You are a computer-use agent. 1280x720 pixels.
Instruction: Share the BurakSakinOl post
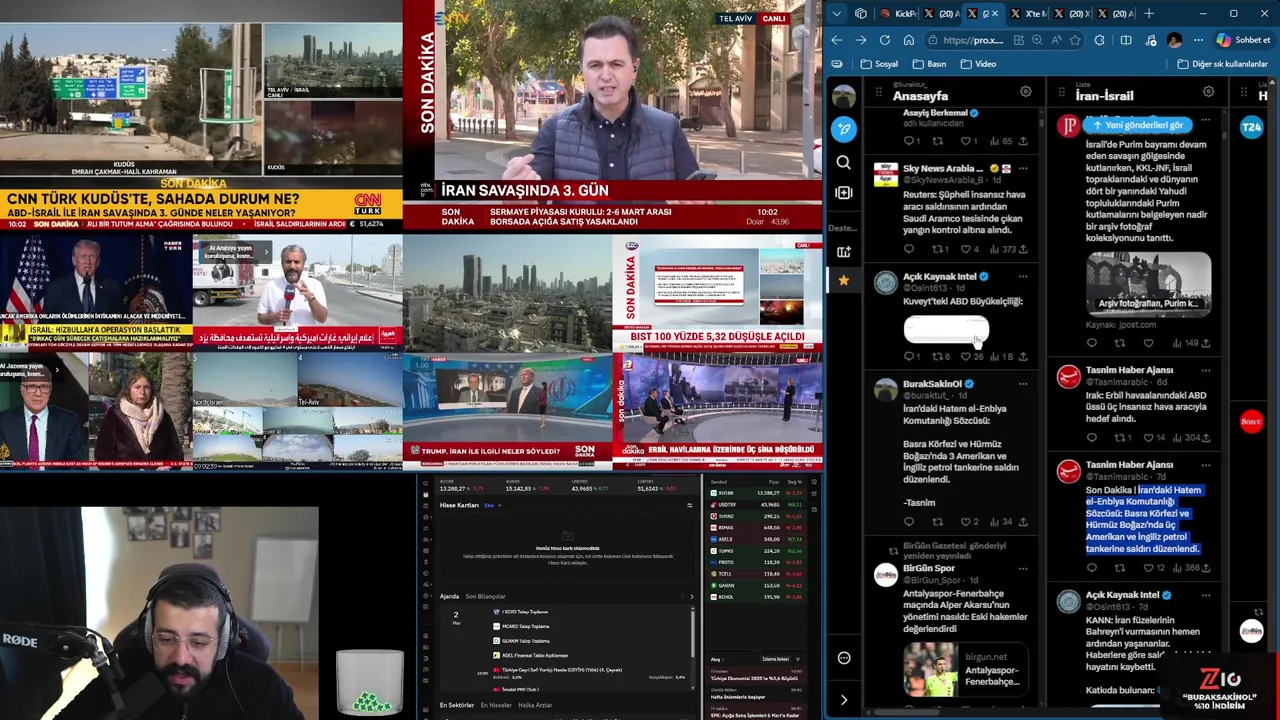[1022, 521]
